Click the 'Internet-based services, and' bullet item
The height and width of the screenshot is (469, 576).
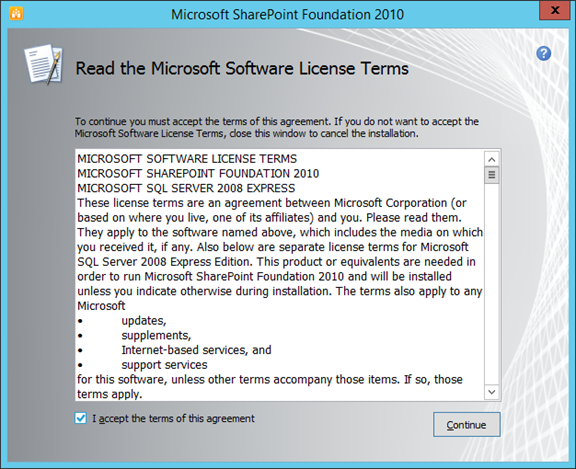coord(197,350)
